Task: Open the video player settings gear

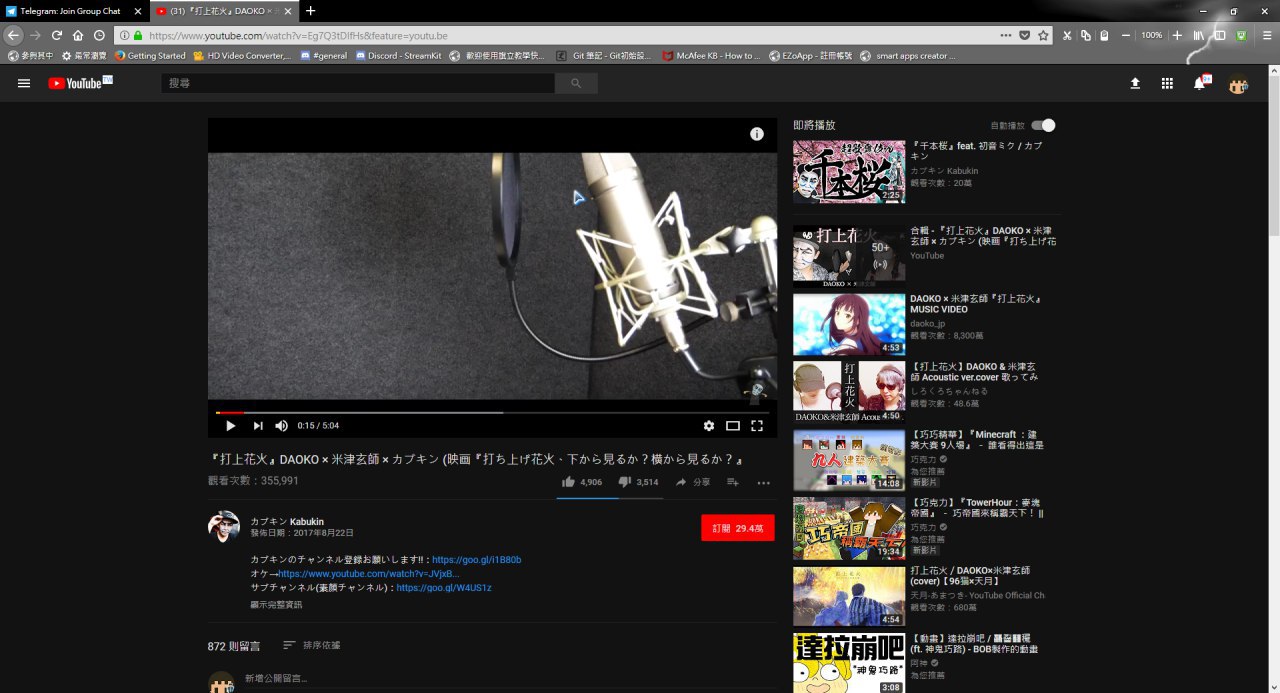Action: pyautogui.click(x=709, y=426)
